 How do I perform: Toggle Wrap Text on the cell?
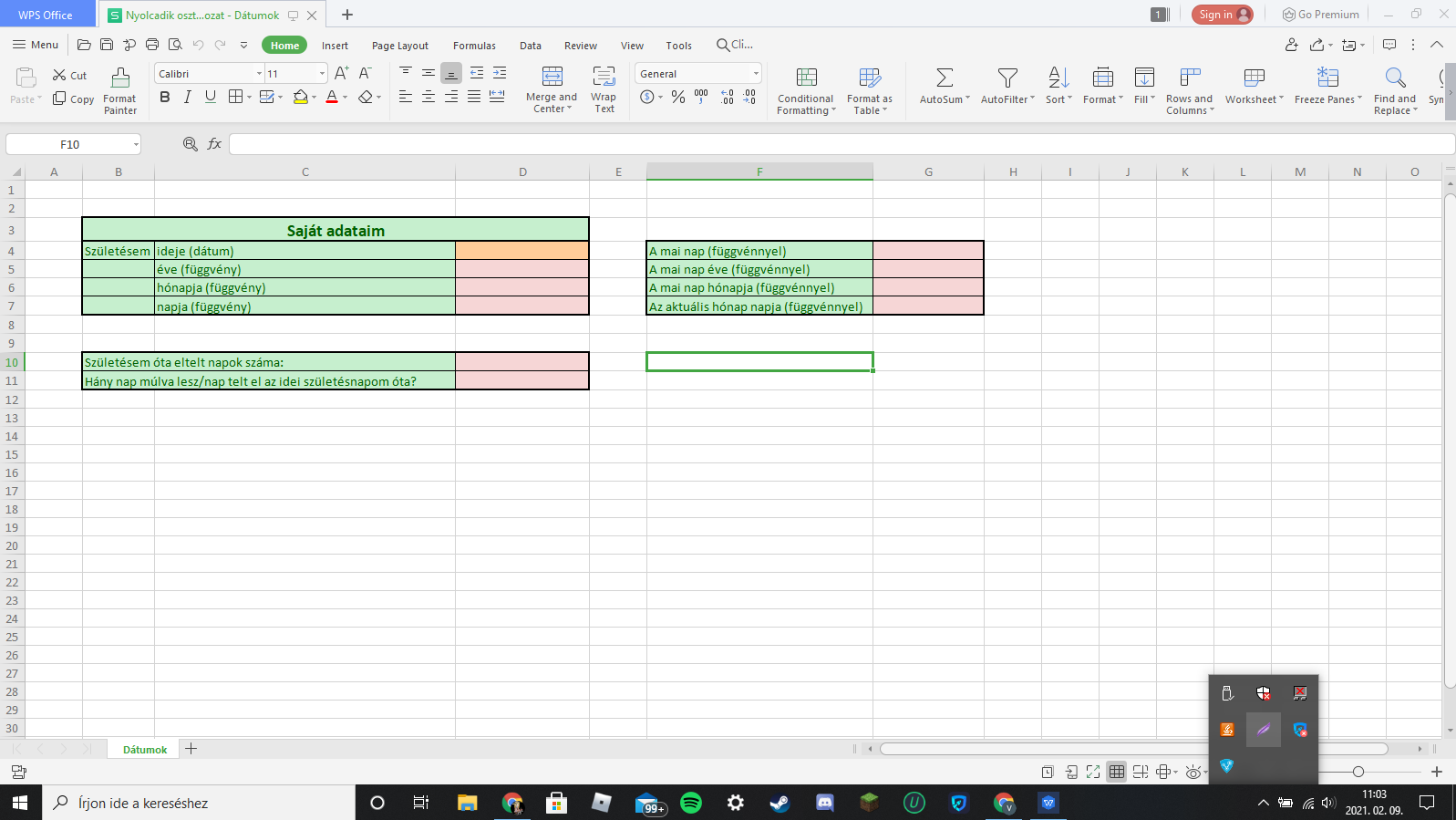point(604,77)
